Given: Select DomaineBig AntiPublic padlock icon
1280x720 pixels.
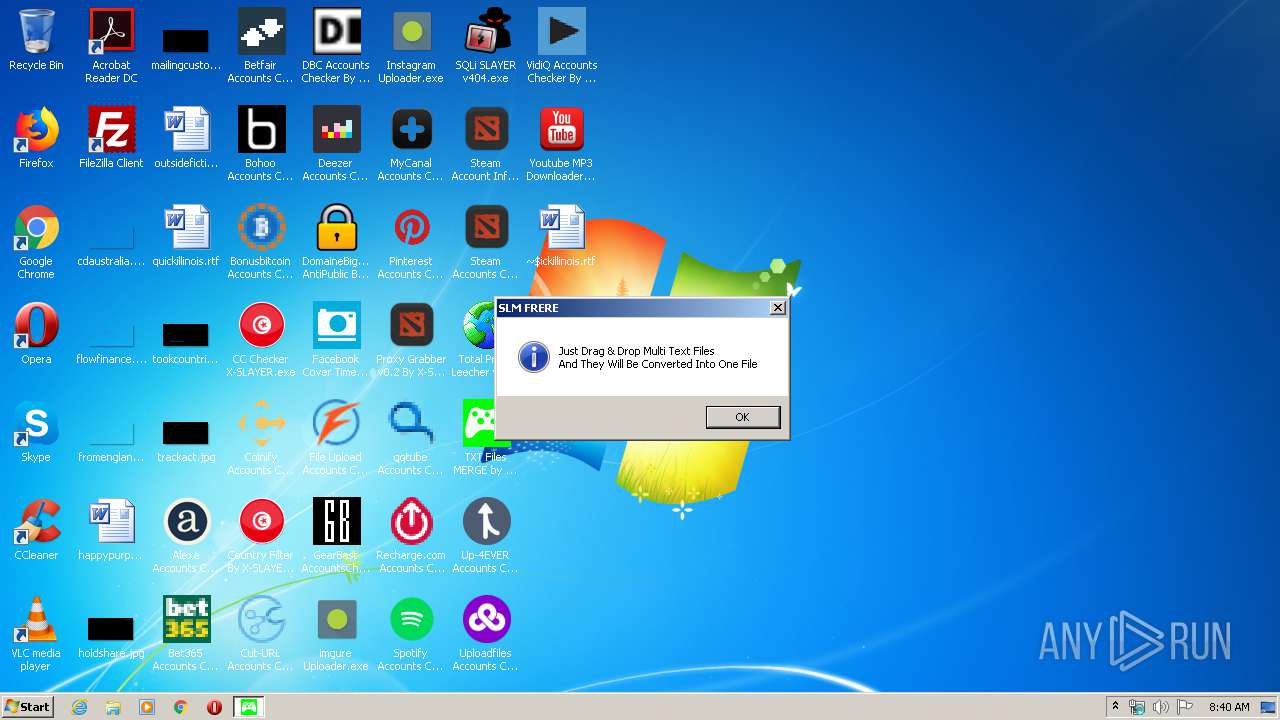Looking at the screenshot, I should pos(336,243).
